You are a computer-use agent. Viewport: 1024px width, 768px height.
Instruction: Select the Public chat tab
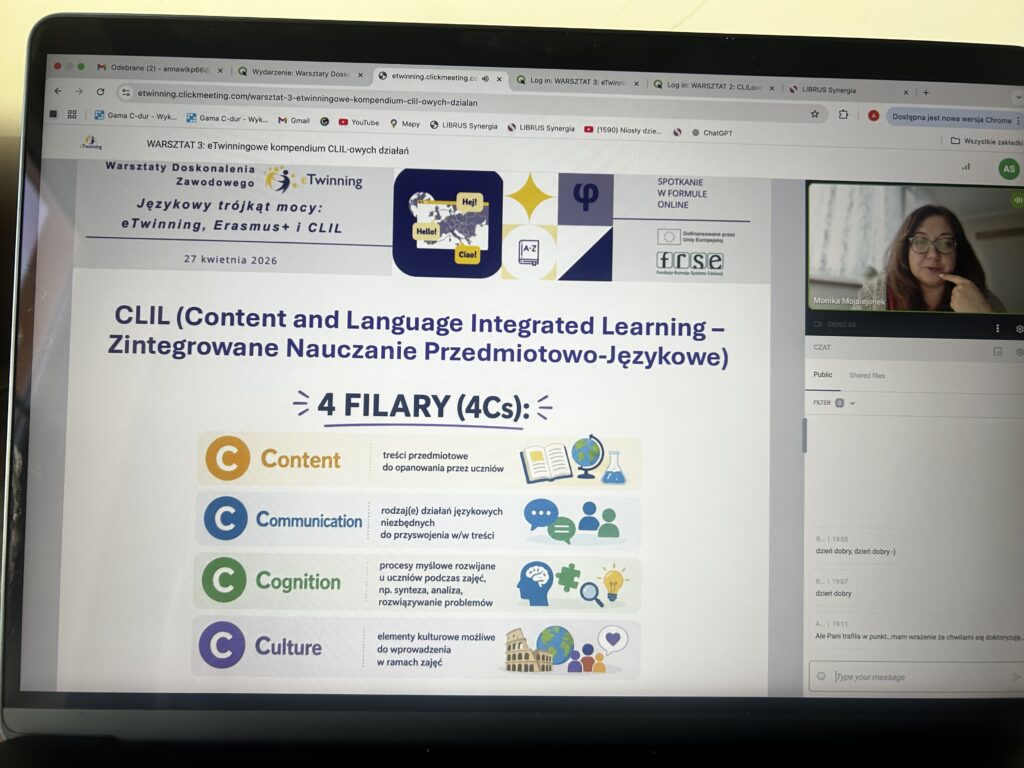822,375
